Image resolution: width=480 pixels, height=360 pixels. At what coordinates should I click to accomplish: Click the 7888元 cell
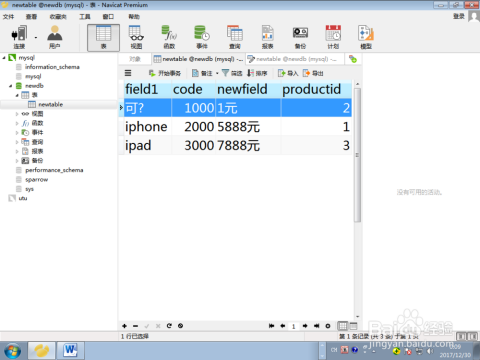(248, 145)
